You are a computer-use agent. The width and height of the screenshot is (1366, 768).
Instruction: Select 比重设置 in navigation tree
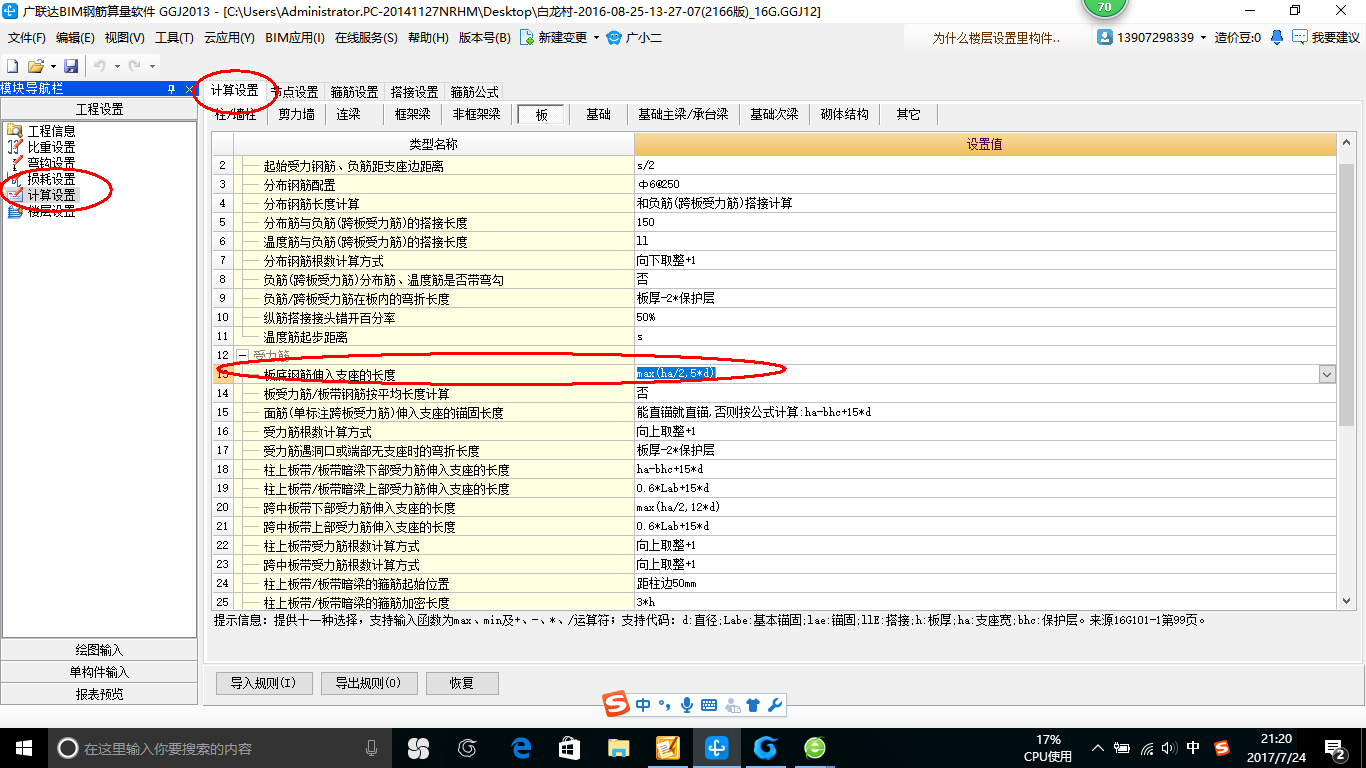[51, 147]
